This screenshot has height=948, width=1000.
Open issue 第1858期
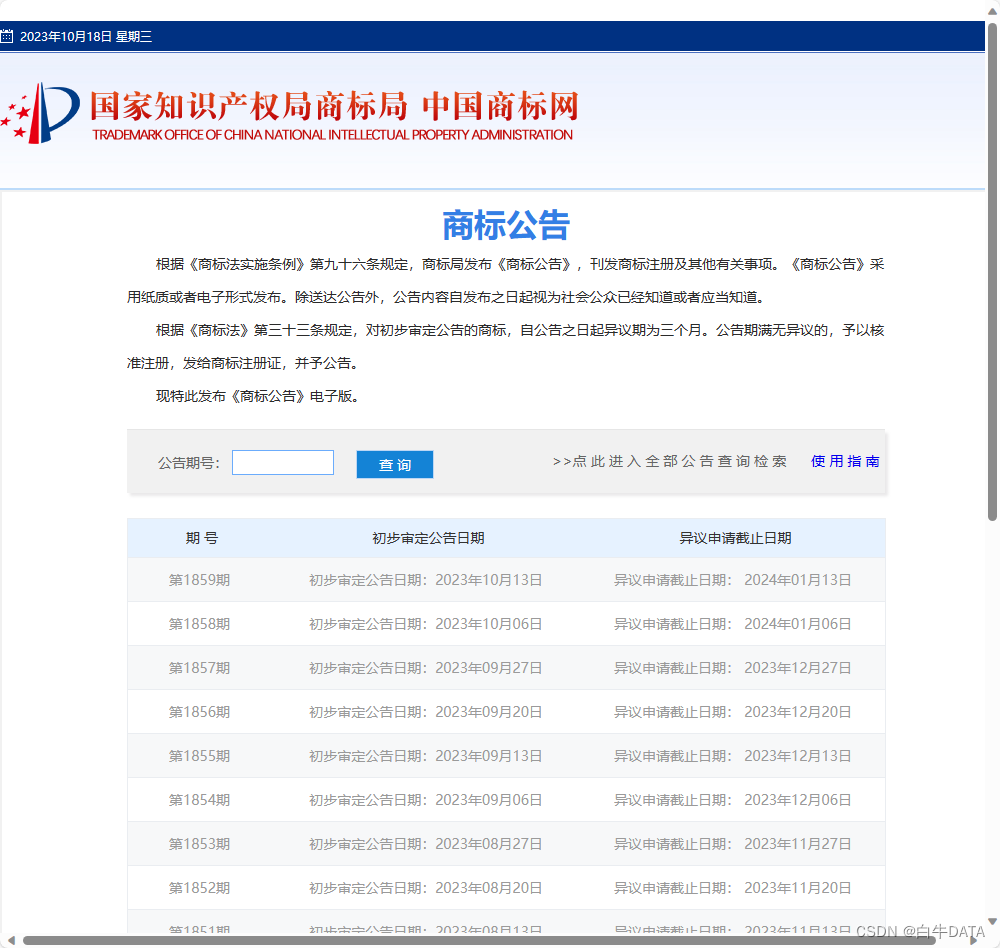[199, 624]
